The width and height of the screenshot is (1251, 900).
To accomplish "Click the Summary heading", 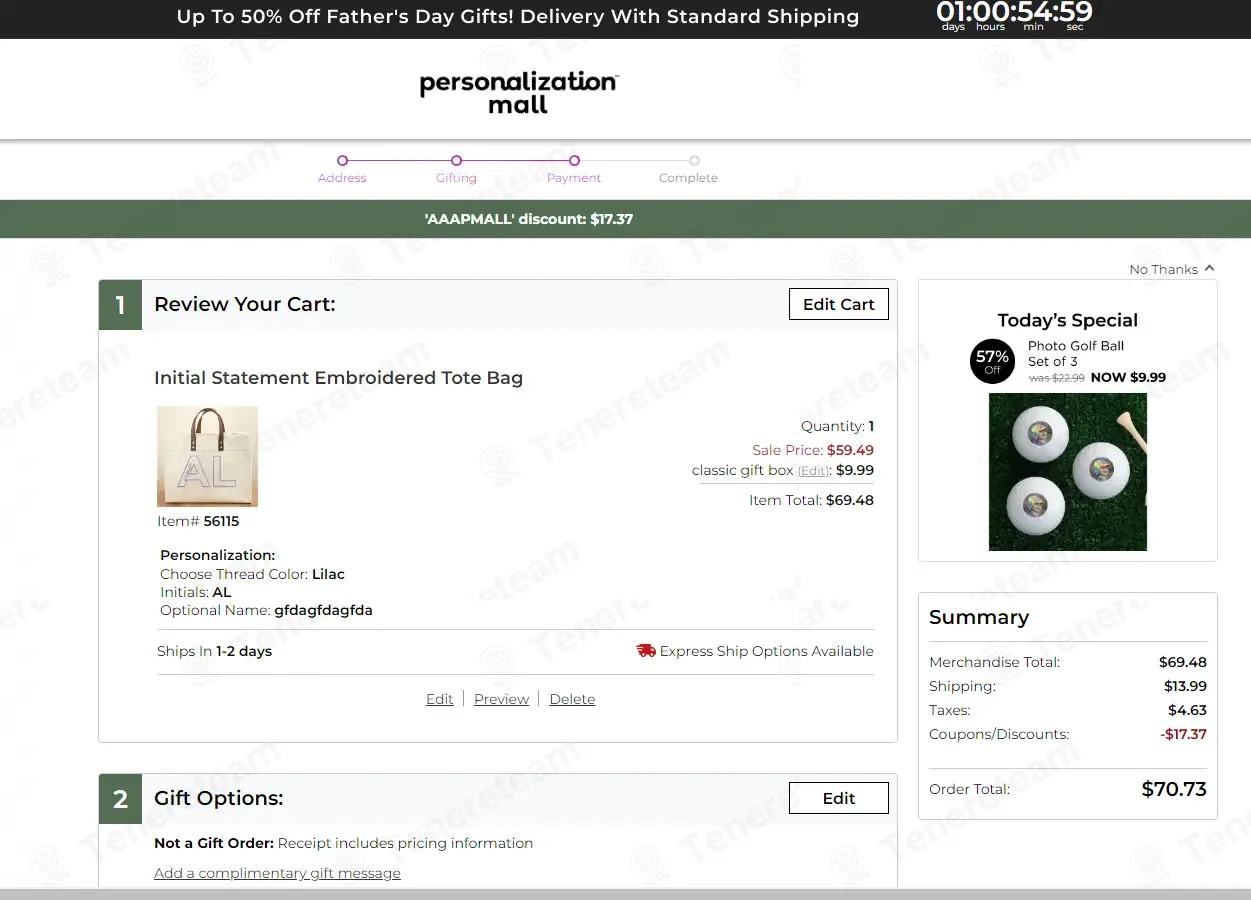I will pyautogui.click(x=979, y=617).
